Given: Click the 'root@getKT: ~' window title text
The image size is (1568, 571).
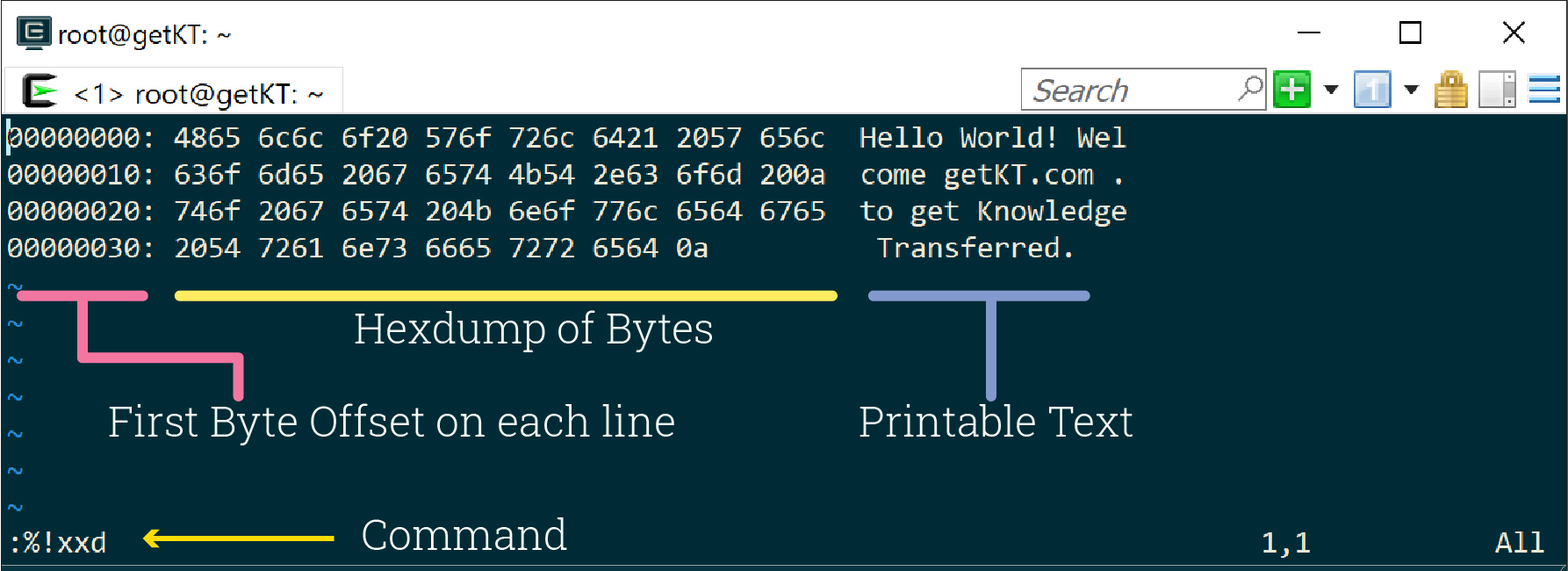Looking at the screenshot, I should point(145,35).
